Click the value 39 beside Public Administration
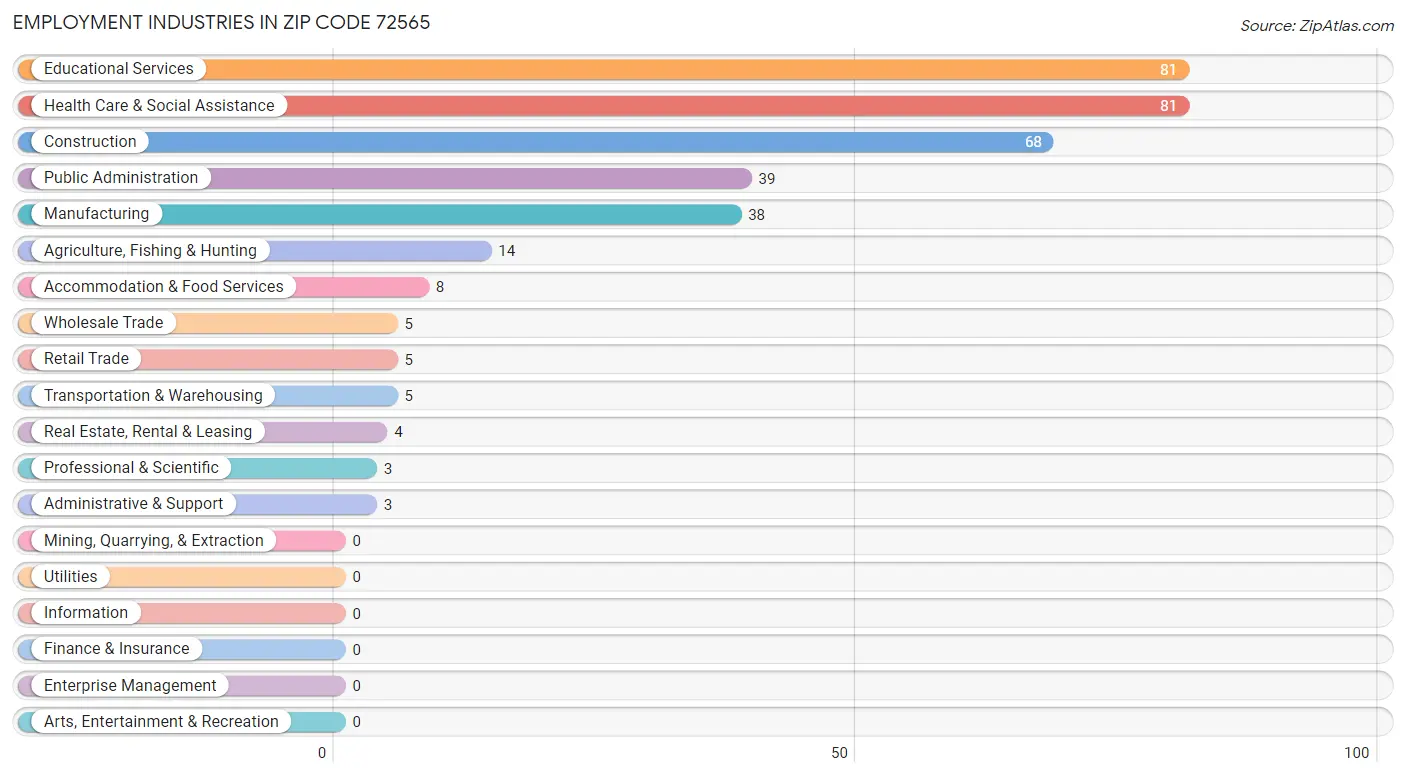Viewport: 1406px width, 777px height. [x=766, y=178]
